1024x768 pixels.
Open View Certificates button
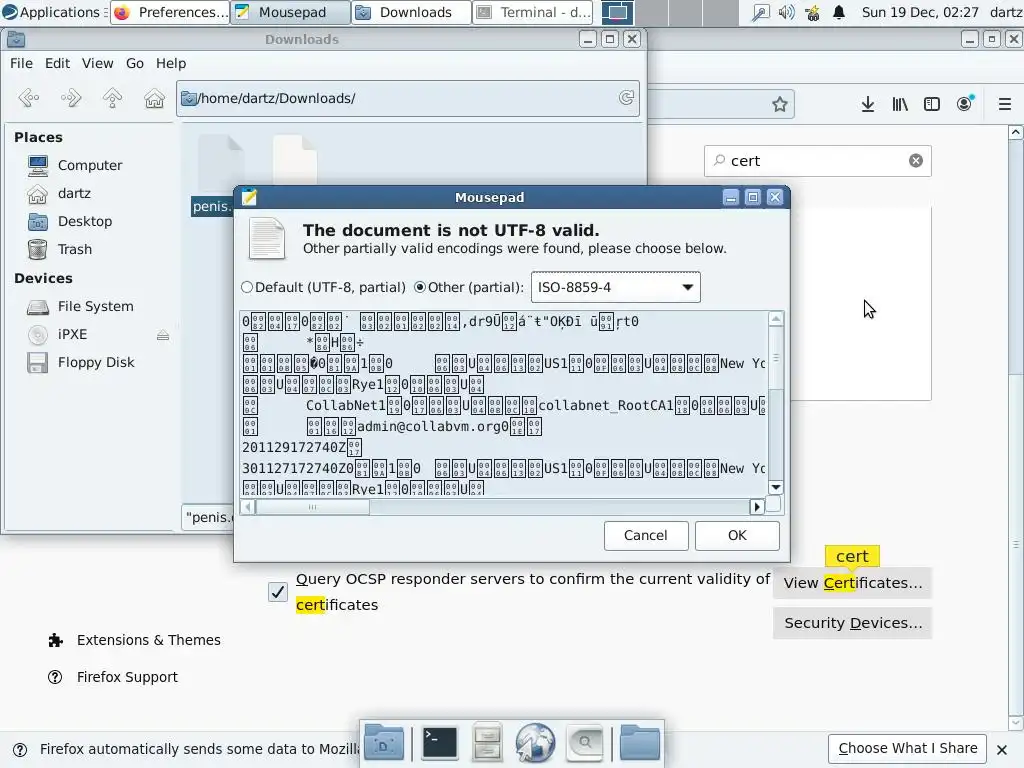pyautogui.click(x=852, y=583)
